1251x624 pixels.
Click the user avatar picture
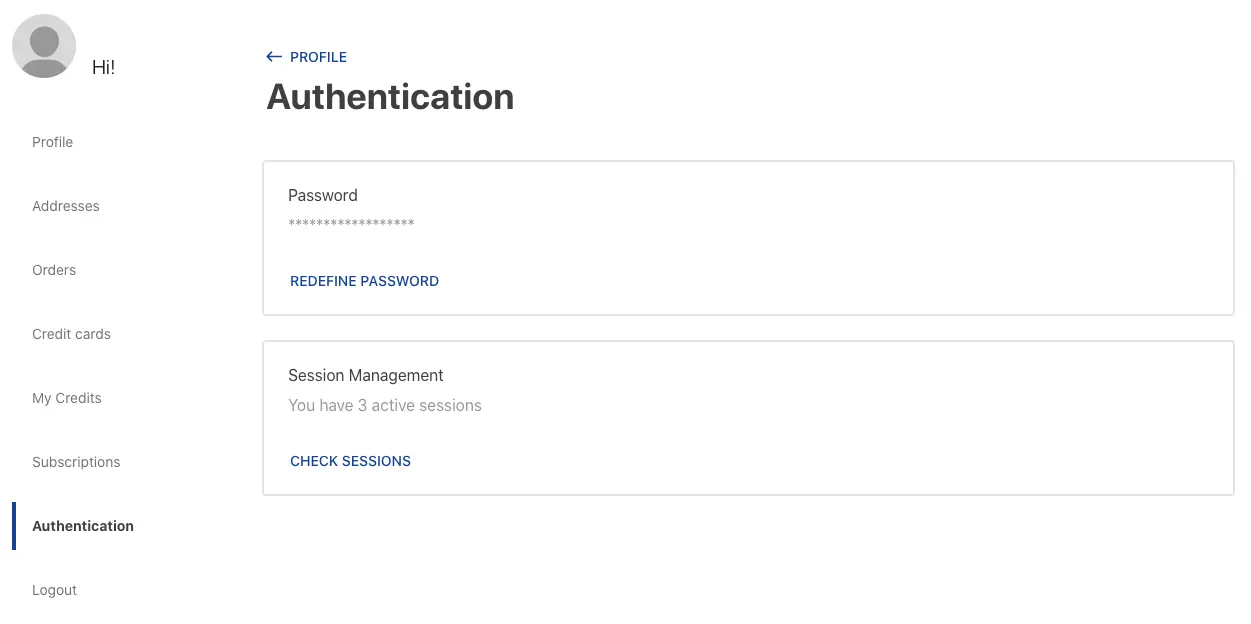coord(44,47)
